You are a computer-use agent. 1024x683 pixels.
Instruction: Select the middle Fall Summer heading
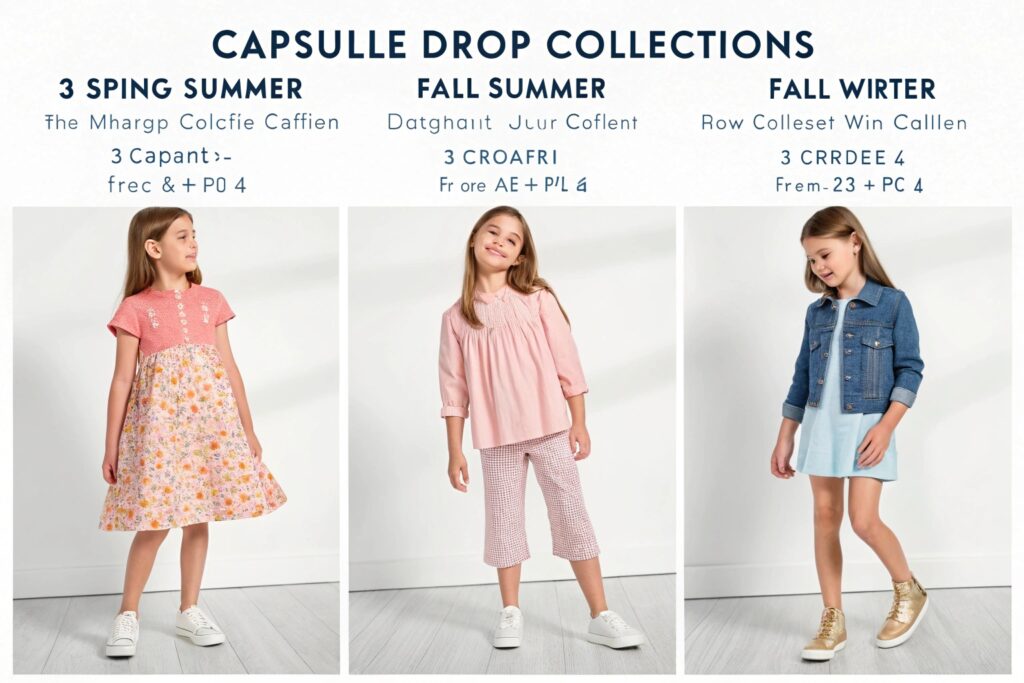pyautogui.click(x=511, y=89)
